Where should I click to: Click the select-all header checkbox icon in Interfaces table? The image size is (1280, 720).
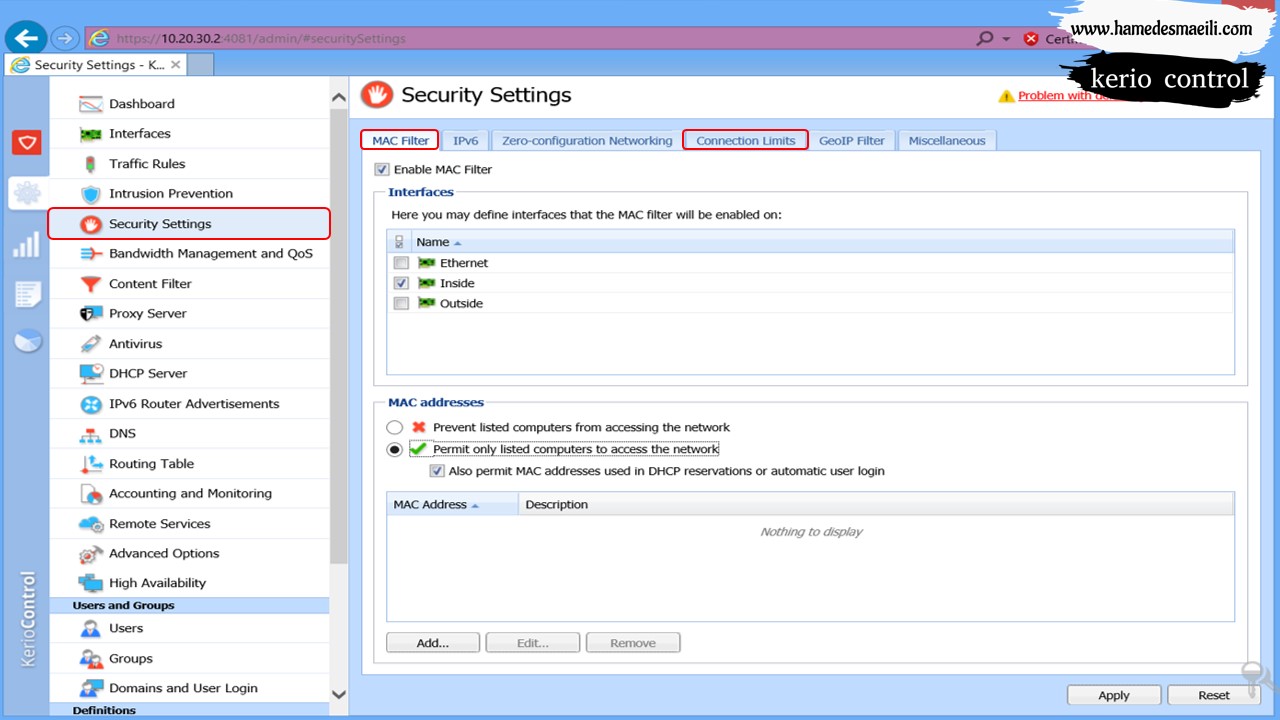click(x=400, y=242)
